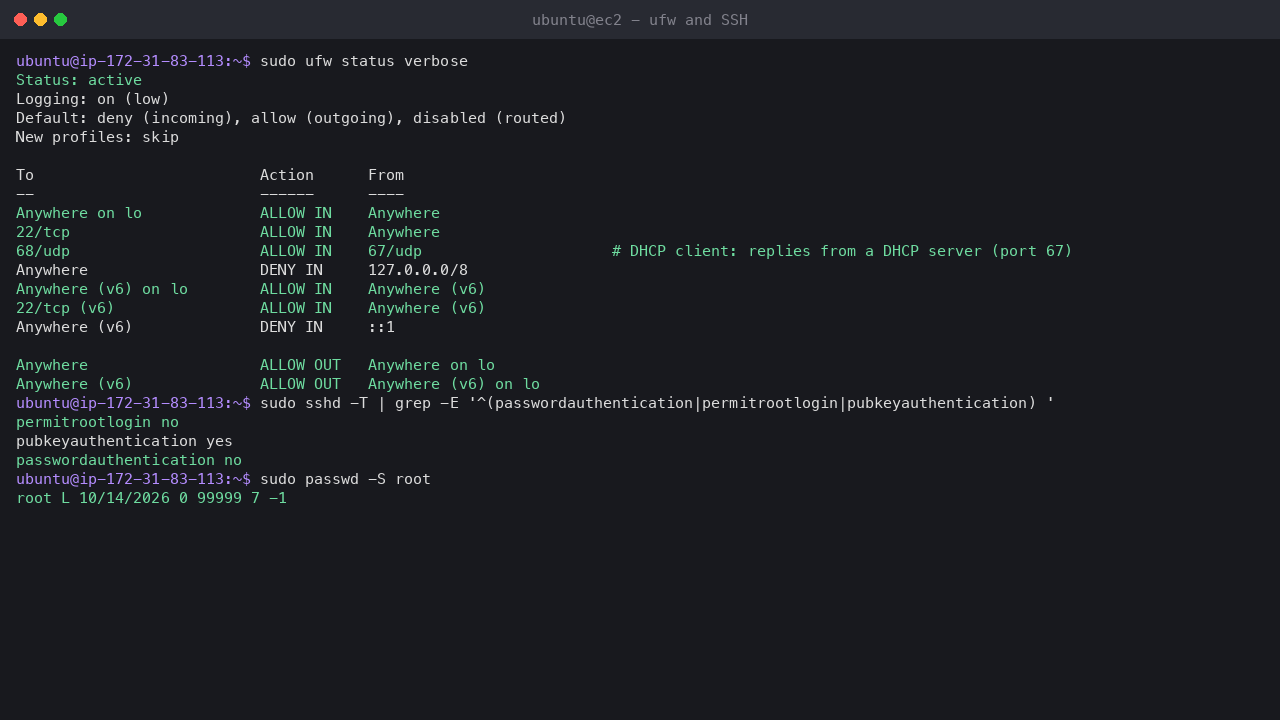Select the 'Anywhere on lo' entry in To column
This screenshot has width=1280, height=720.
[x=79, y=213]
